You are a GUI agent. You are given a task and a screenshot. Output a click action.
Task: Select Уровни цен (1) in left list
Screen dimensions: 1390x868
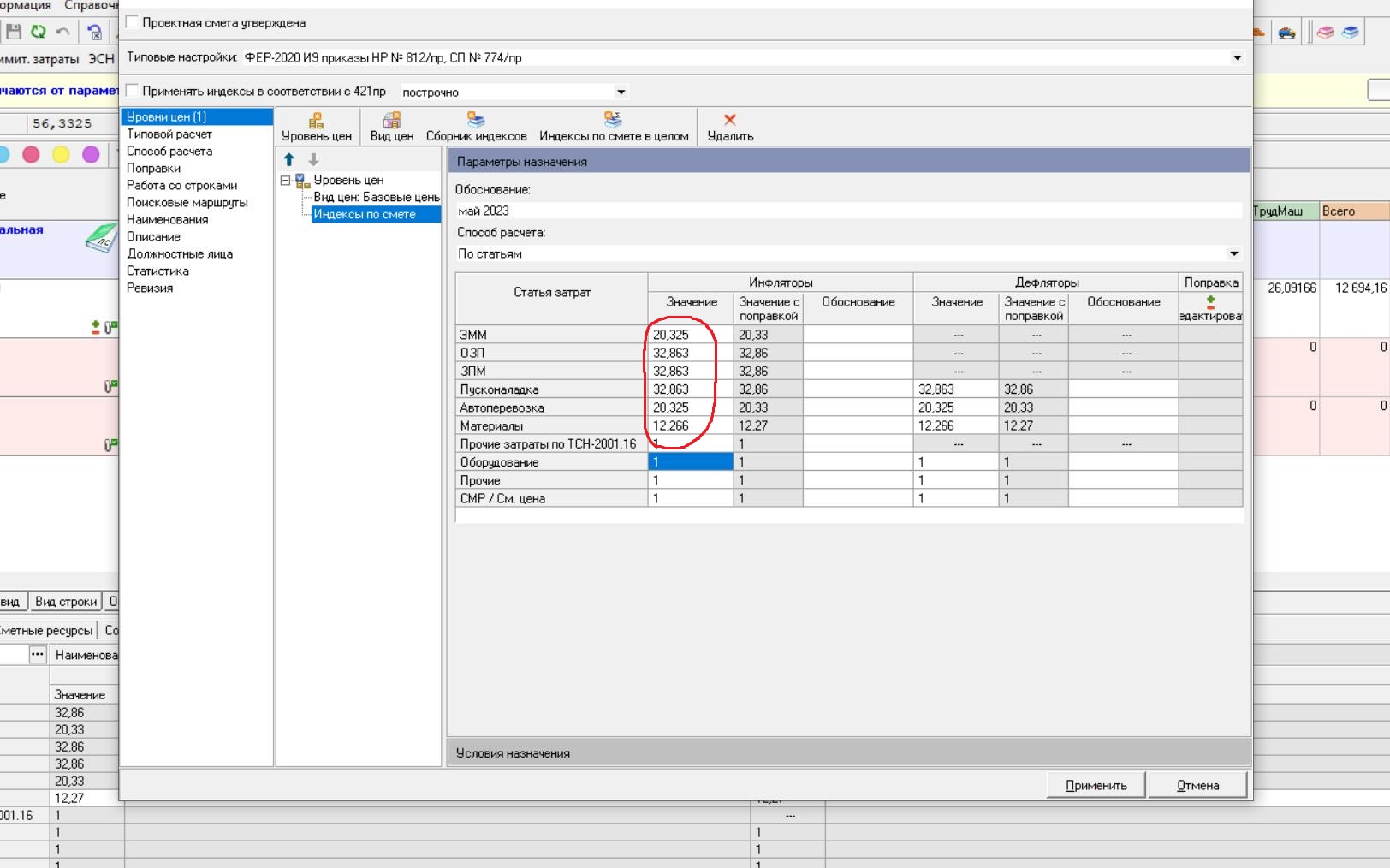(x=196, y=116)
